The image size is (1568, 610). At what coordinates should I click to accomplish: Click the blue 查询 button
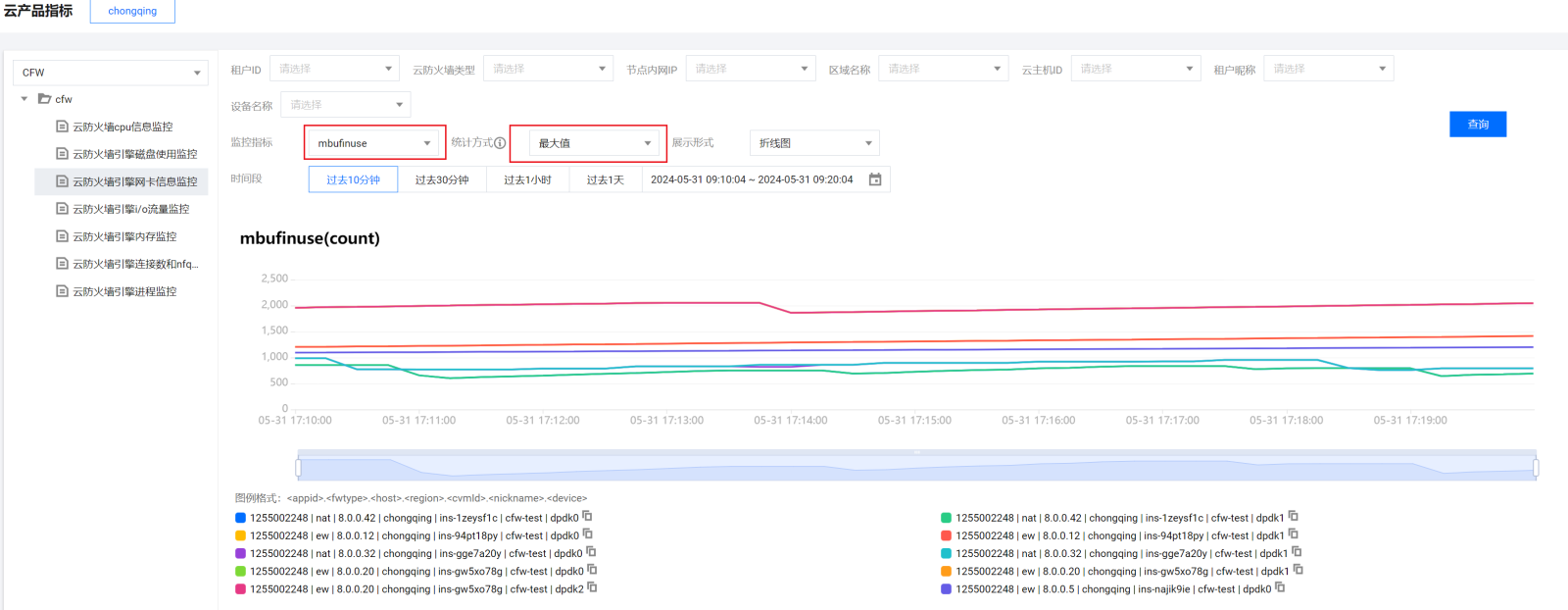click(1477, 125)
